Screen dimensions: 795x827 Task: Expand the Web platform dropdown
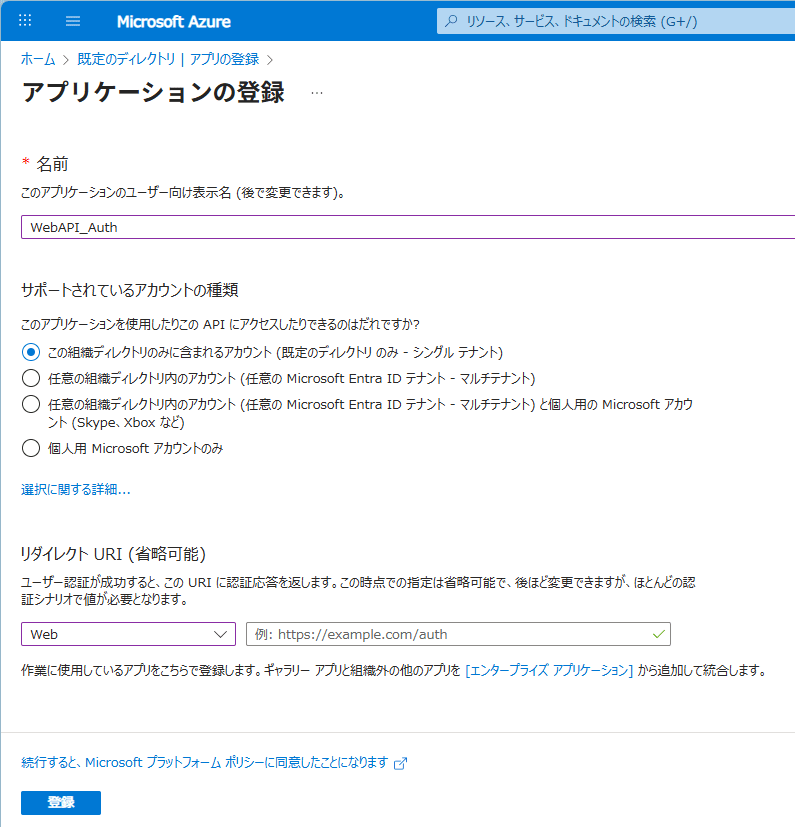(128, 634)
